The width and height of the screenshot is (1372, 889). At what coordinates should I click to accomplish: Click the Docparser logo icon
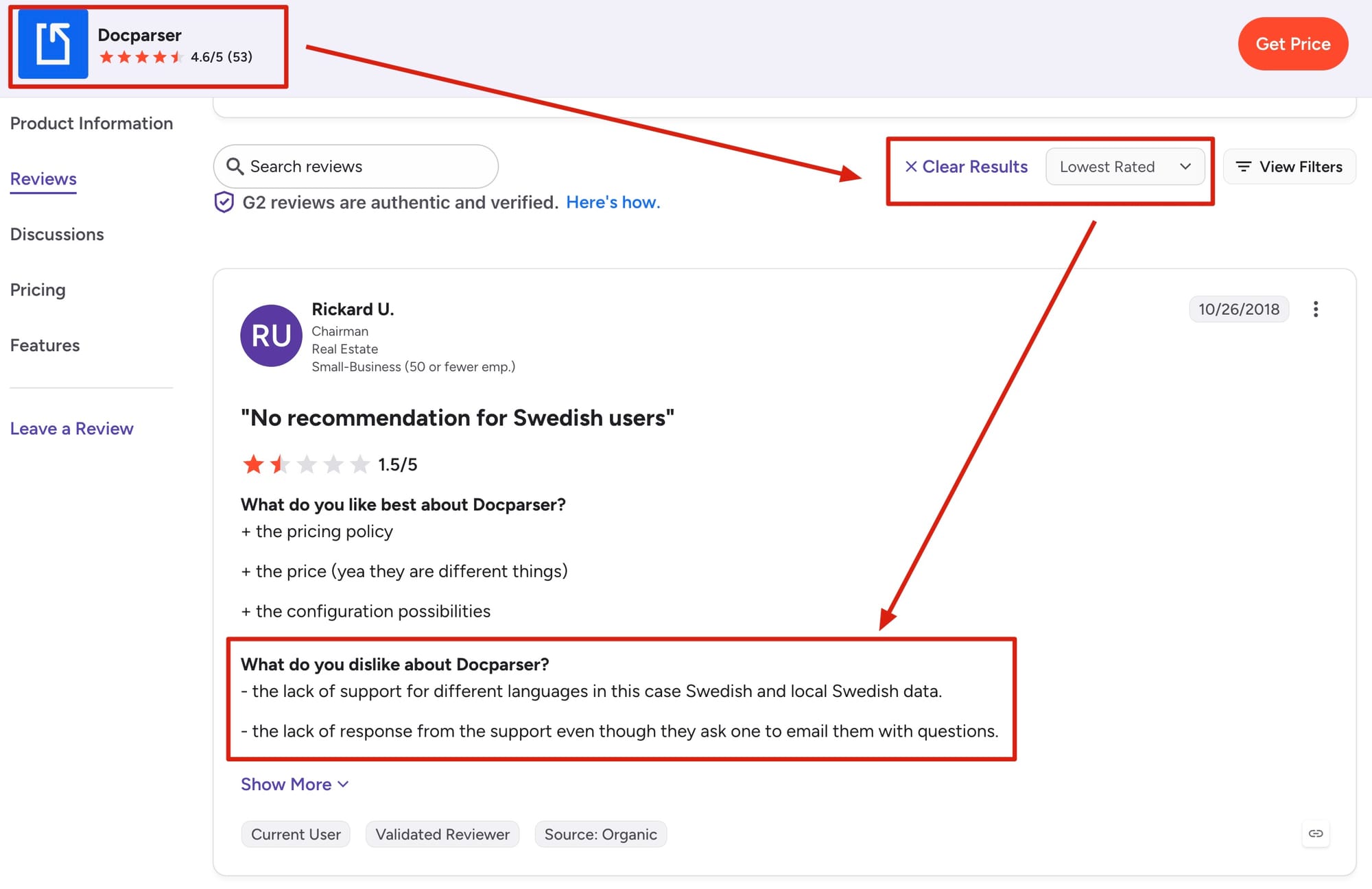53,45
